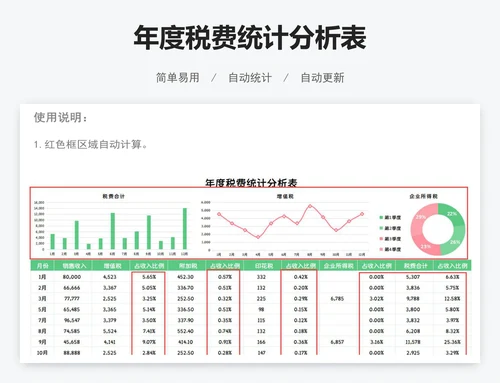This screenshot has width=500, height=383.
Task: Click the 企业所得税 table column header
Action: [x=338, y=266]
